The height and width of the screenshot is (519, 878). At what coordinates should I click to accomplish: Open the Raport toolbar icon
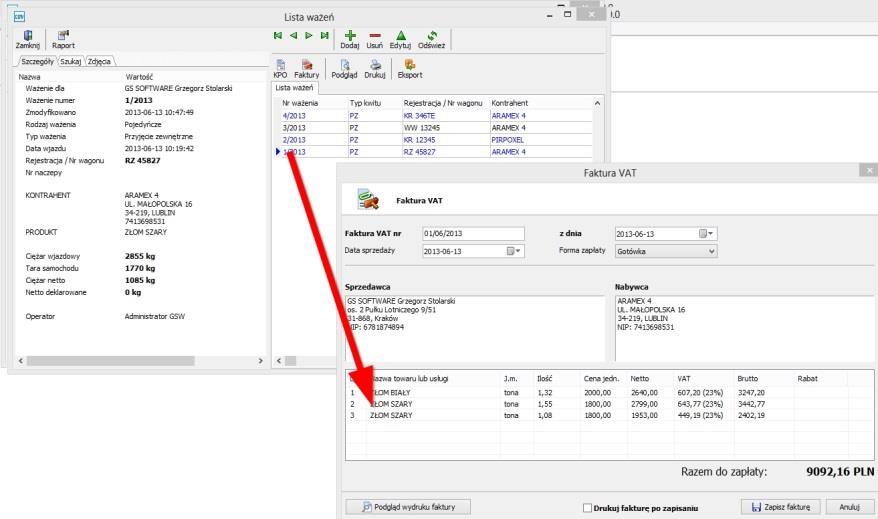coord(63,35)
